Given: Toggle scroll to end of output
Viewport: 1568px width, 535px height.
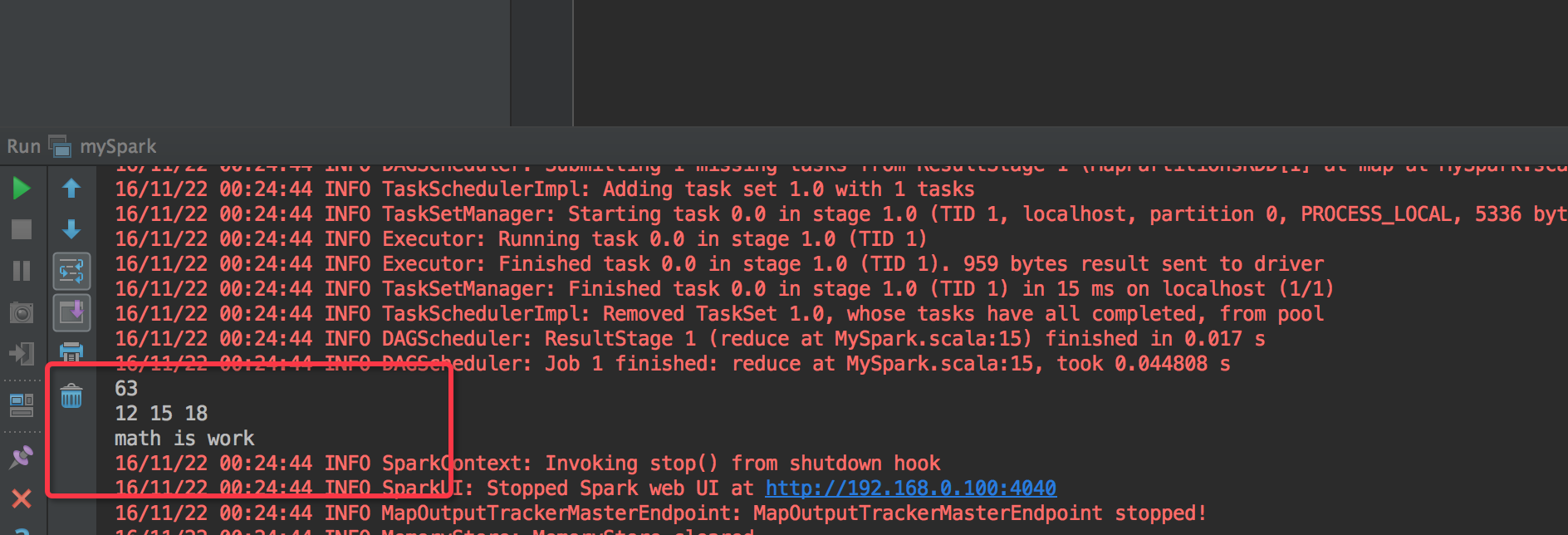Looking at the screenshot, I should (72, 312).
